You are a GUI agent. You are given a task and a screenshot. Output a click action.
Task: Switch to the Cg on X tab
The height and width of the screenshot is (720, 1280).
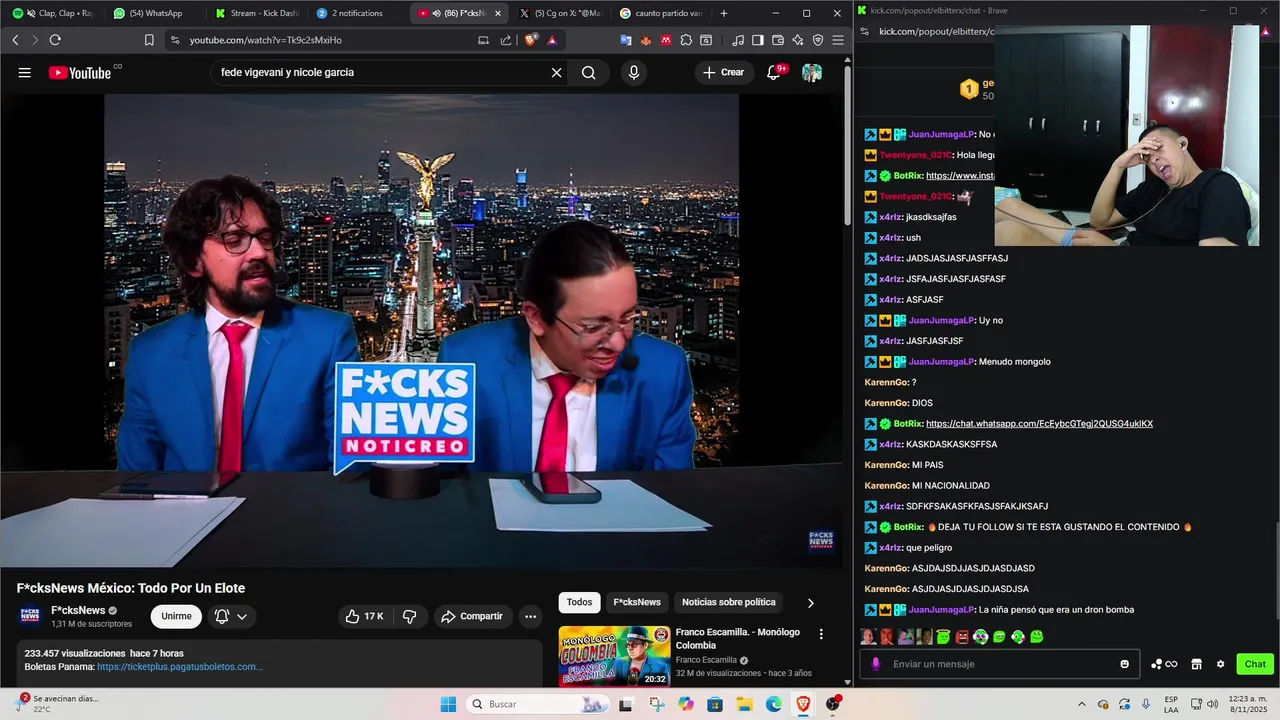pos(560,13)
